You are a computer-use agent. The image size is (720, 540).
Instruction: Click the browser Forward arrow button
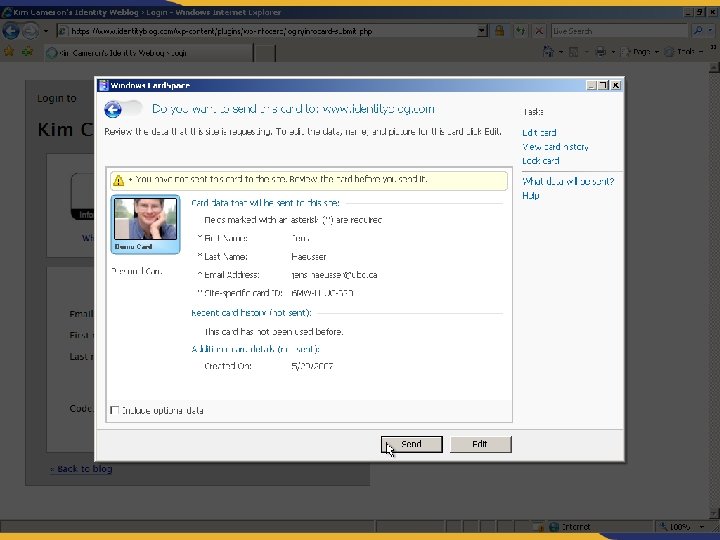[30, 31]
